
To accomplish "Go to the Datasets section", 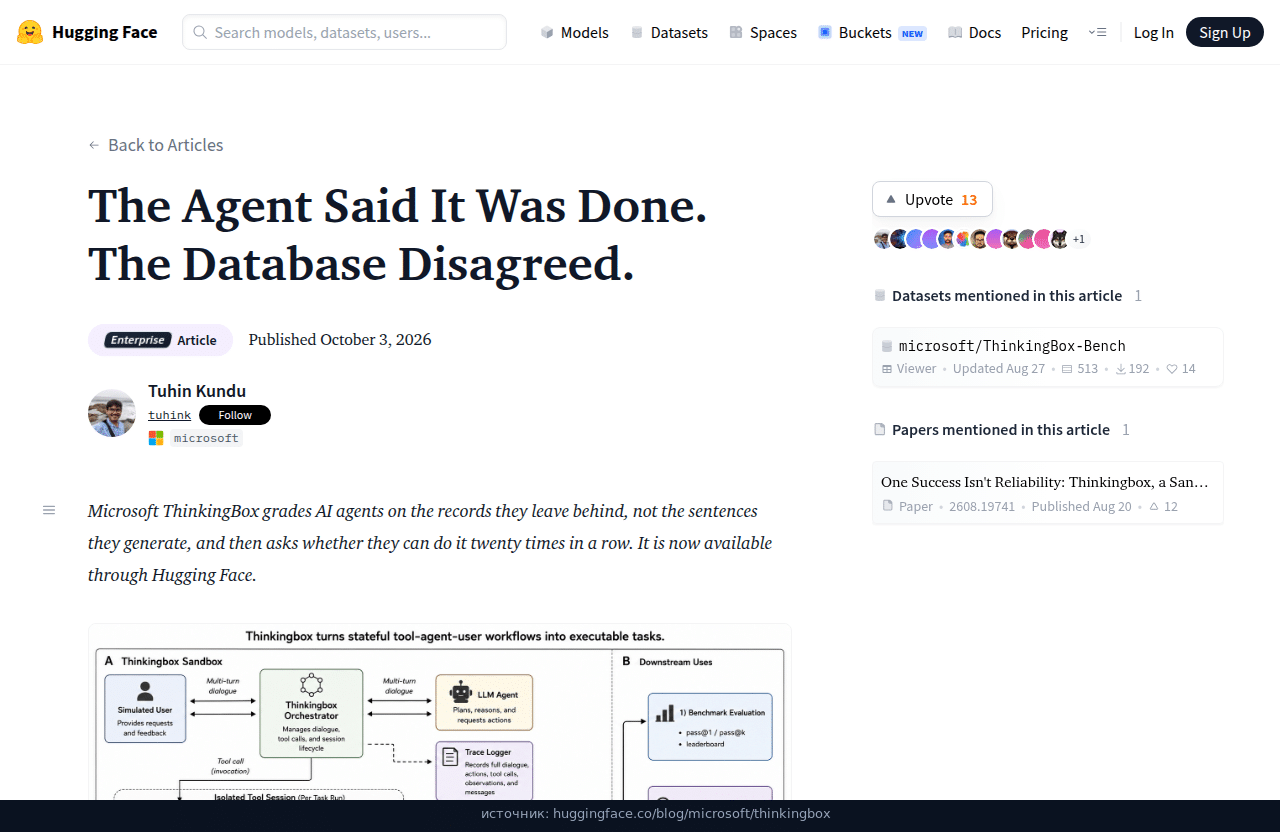I will [669, 32].
